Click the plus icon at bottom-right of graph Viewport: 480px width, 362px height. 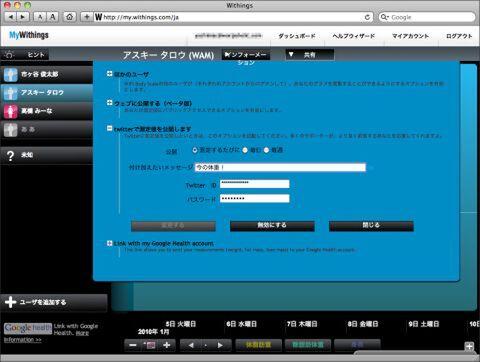click(x=469, y=346)
